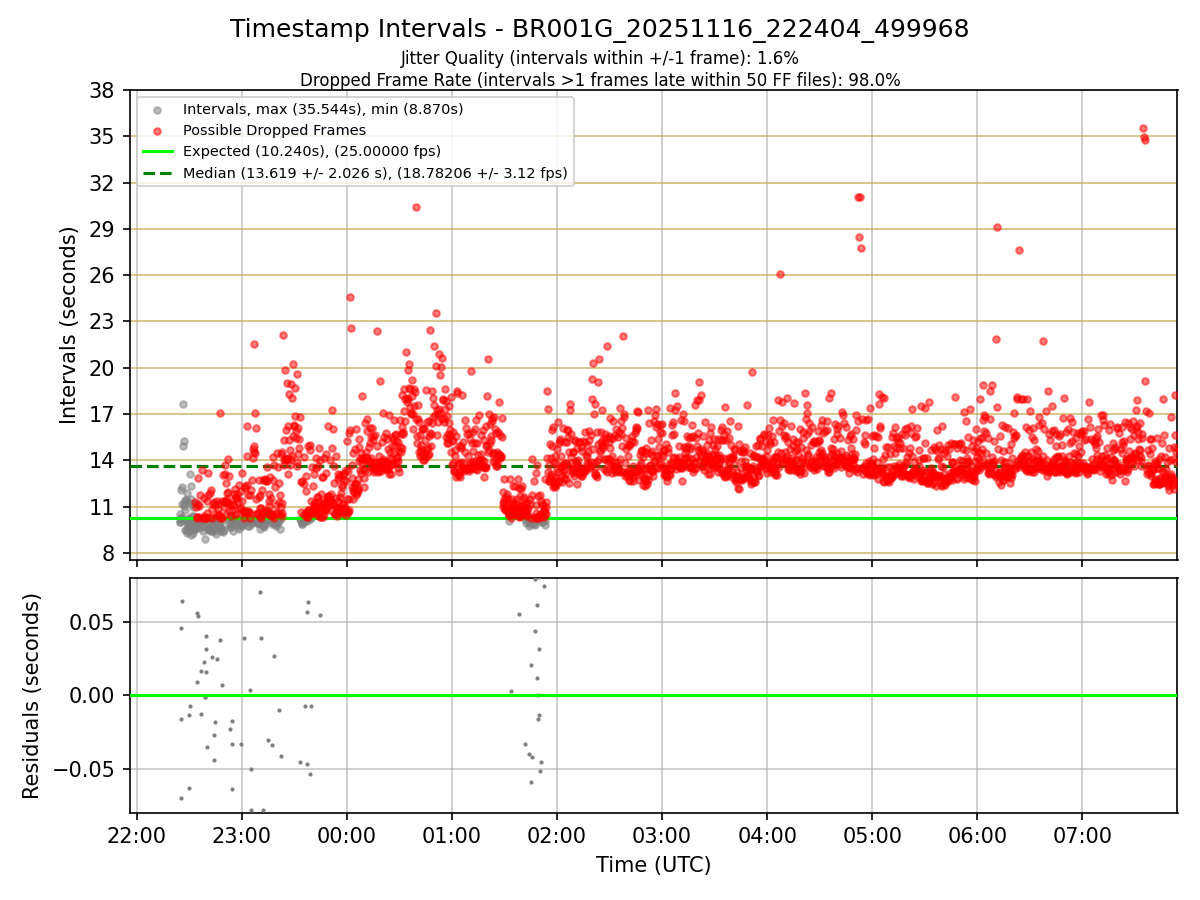This screenshot has width=1200, height=900.
Task: Select legend entry 'Possible Dropped Frames'
Action: pyautogui.click(x=274, y=130)
